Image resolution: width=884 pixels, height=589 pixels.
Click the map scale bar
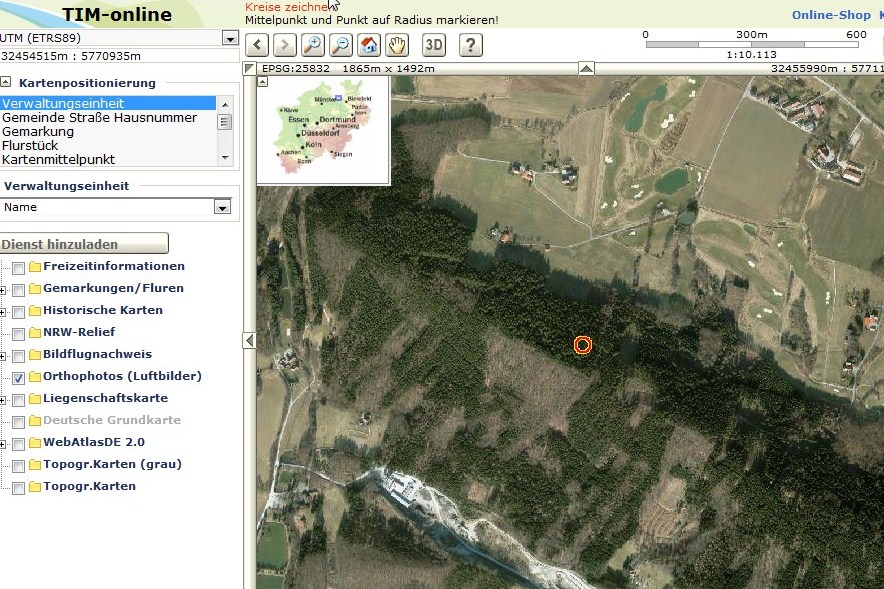click(753, 44)
